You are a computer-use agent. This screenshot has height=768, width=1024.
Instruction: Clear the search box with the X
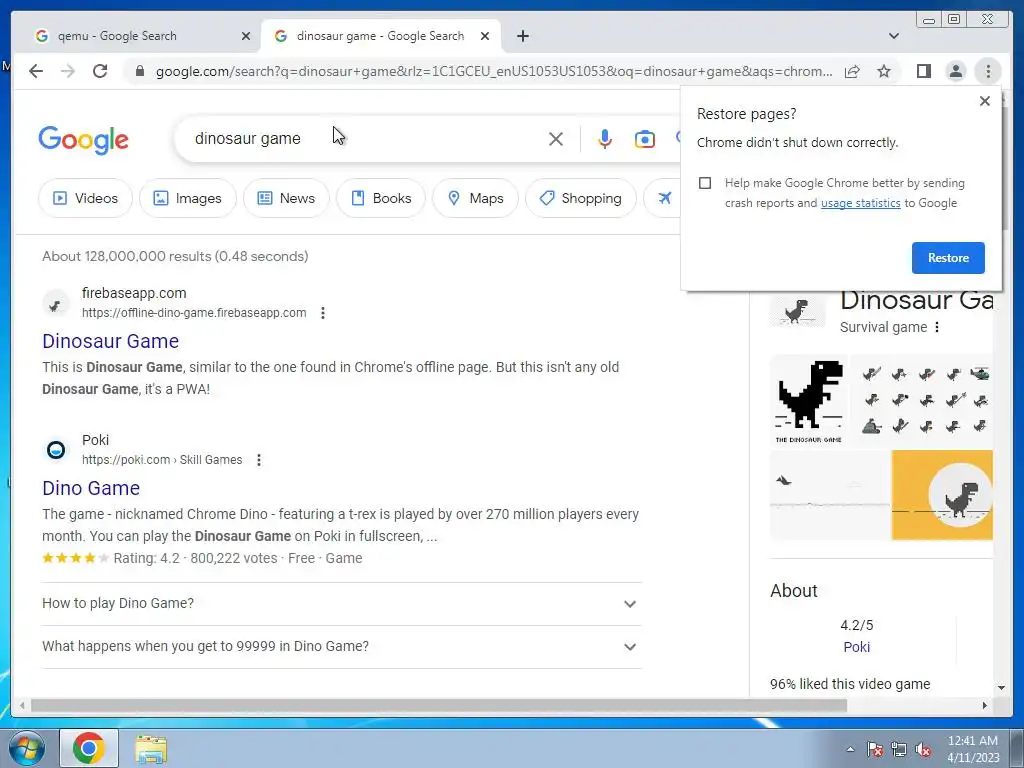[x=556, y=138]
